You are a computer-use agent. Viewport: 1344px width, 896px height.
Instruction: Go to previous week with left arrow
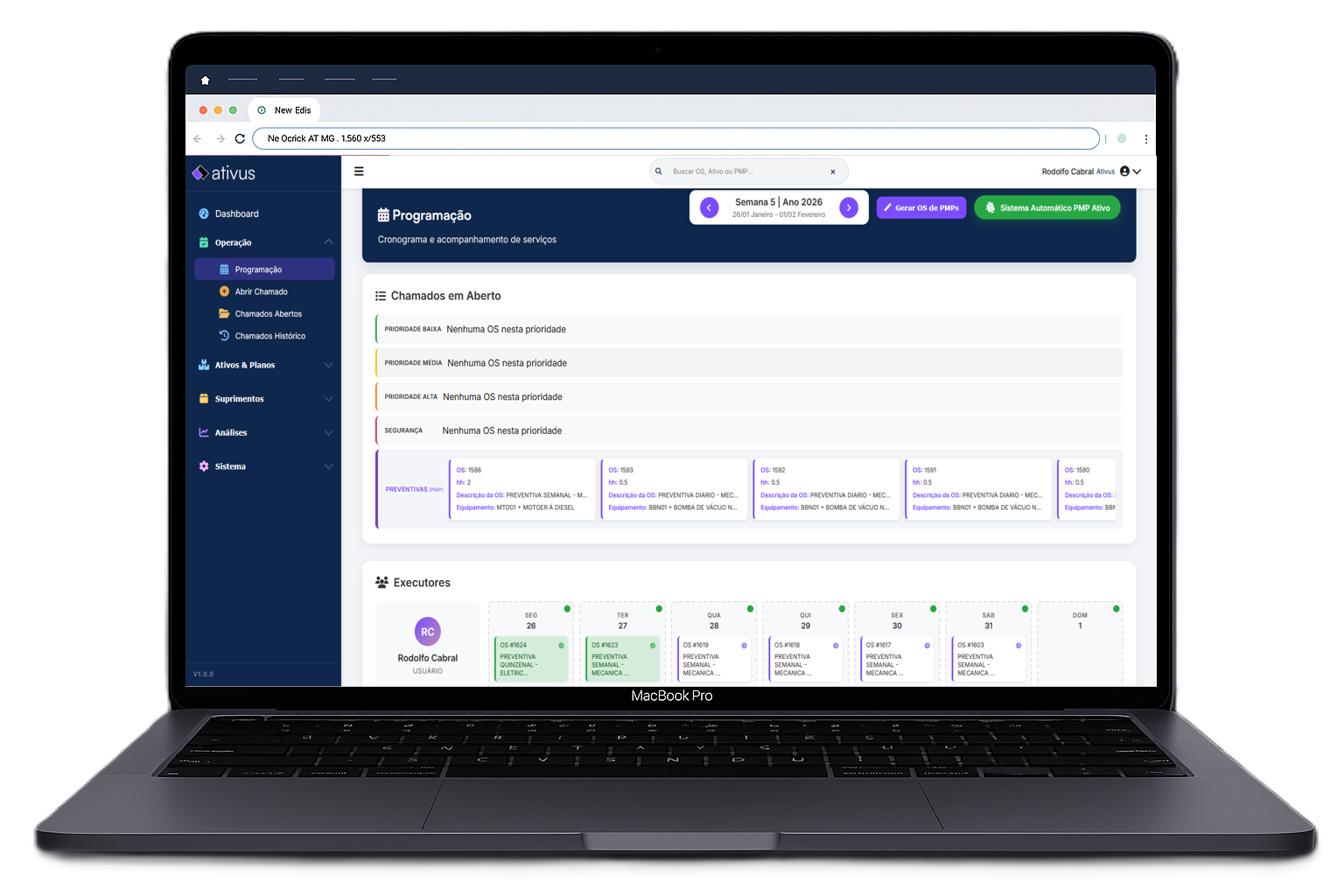(710, 207)
